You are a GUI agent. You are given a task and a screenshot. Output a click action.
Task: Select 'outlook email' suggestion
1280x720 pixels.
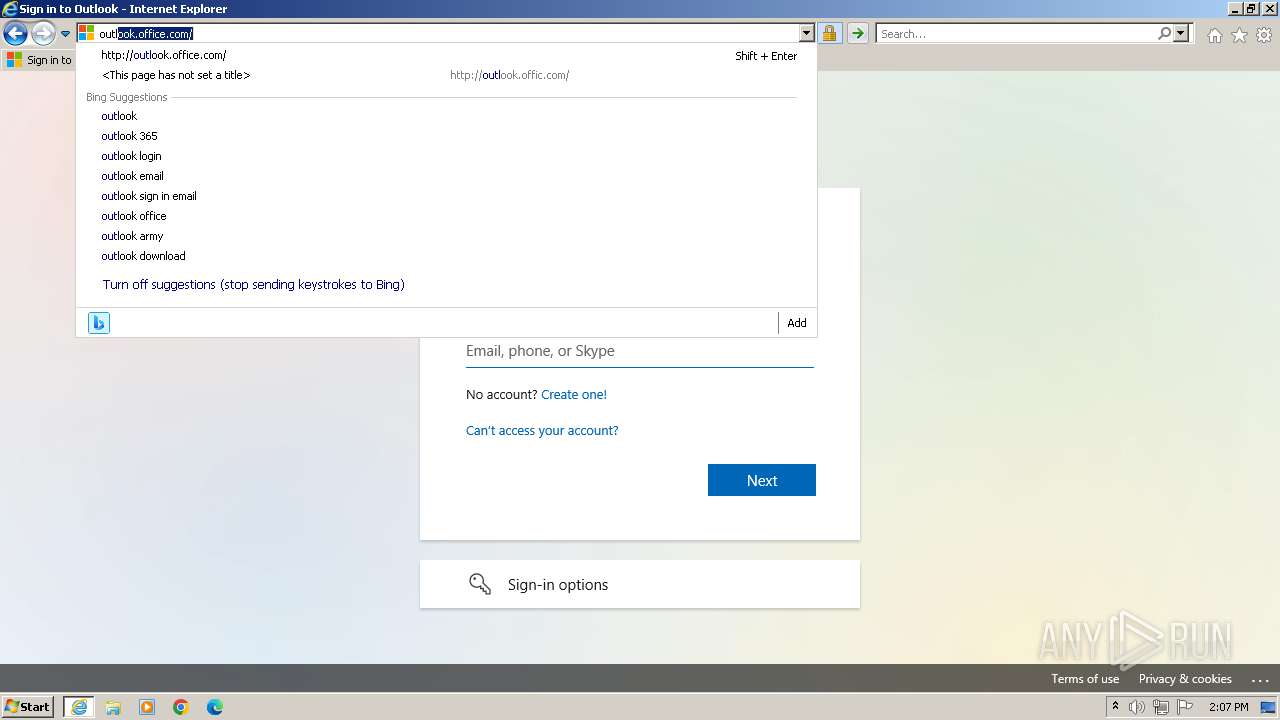[447, 176]
